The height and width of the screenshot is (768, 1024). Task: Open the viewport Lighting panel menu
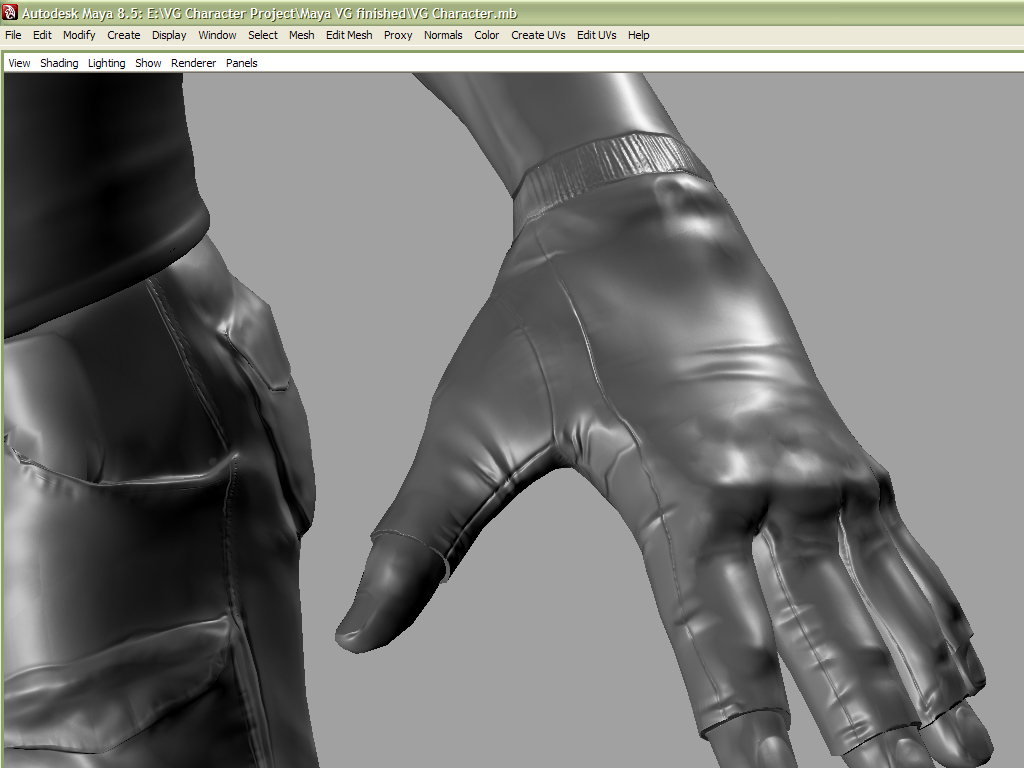pos(107,63)
